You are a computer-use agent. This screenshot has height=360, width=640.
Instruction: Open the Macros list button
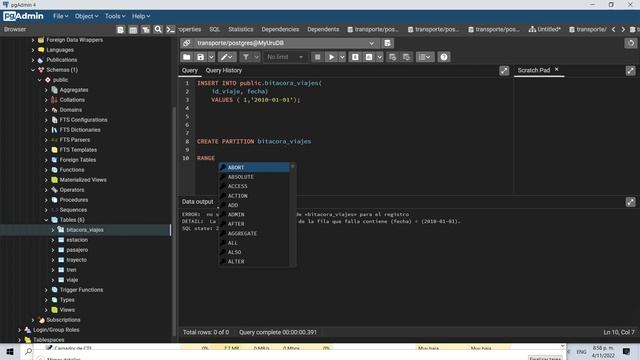pos(424,57)
